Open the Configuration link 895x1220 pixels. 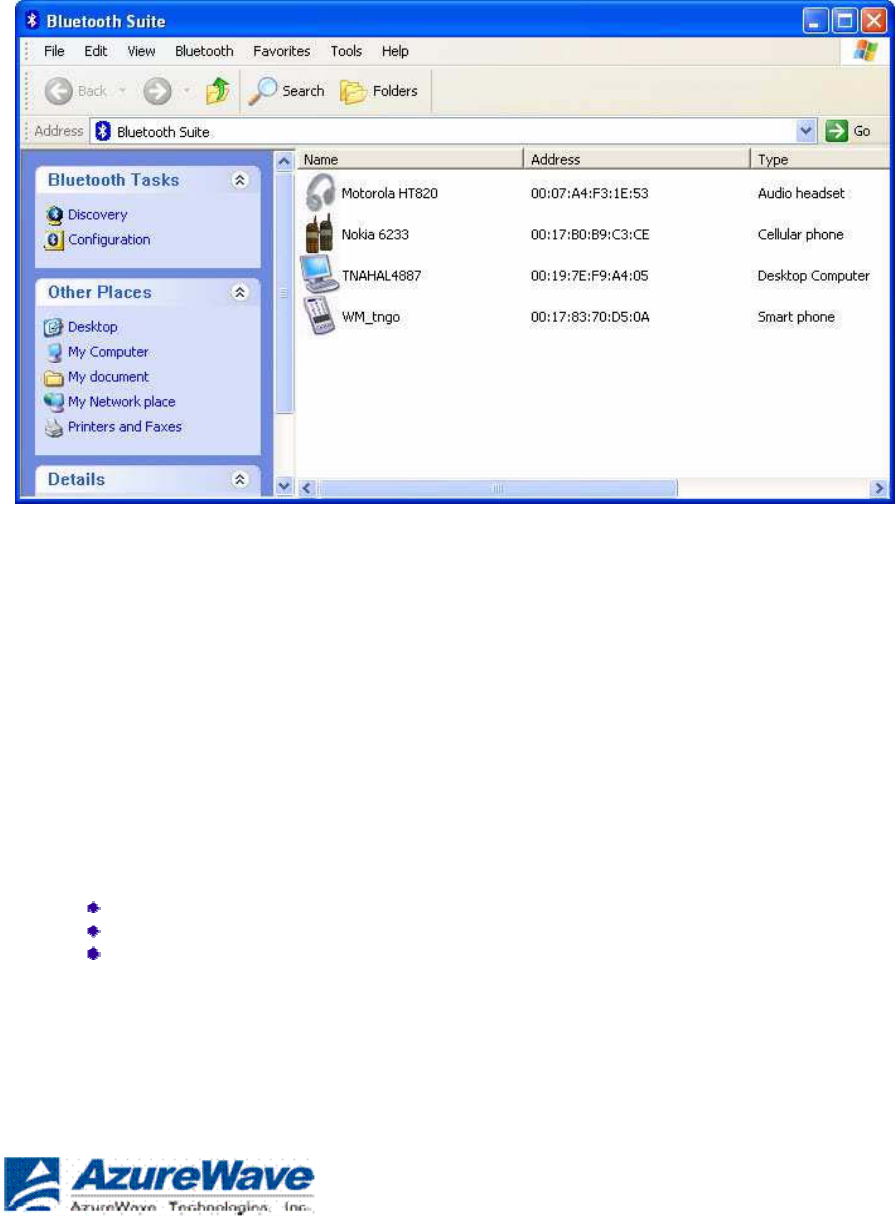point(109,240)
